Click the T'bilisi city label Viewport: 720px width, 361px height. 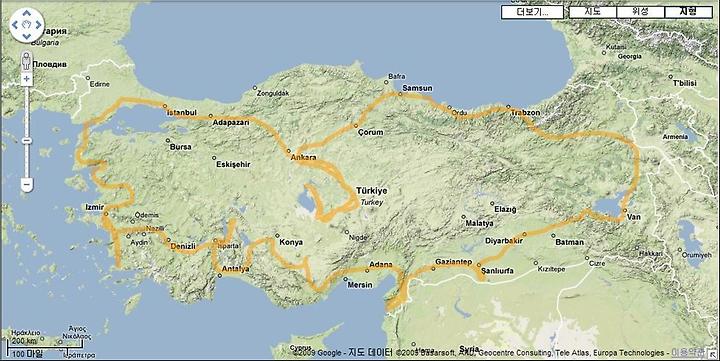tap(685, 83)
